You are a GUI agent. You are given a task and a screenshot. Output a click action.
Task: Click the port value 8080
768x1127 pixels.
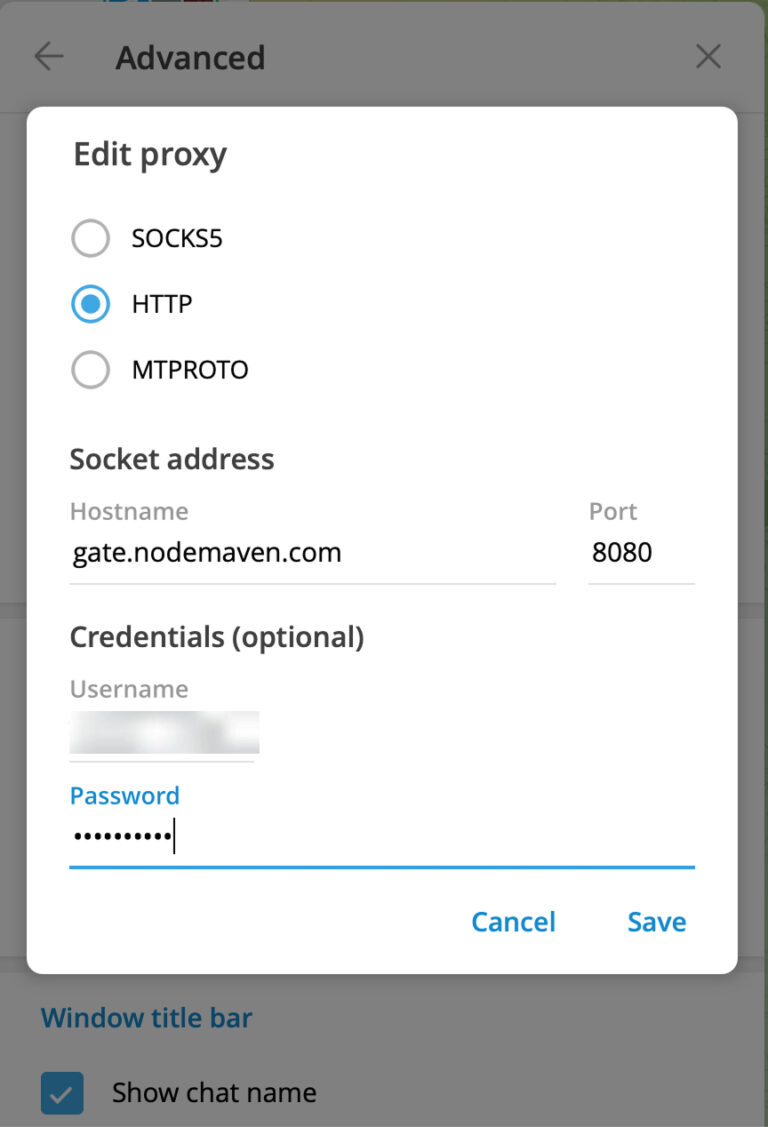click(x=621, y=552)
